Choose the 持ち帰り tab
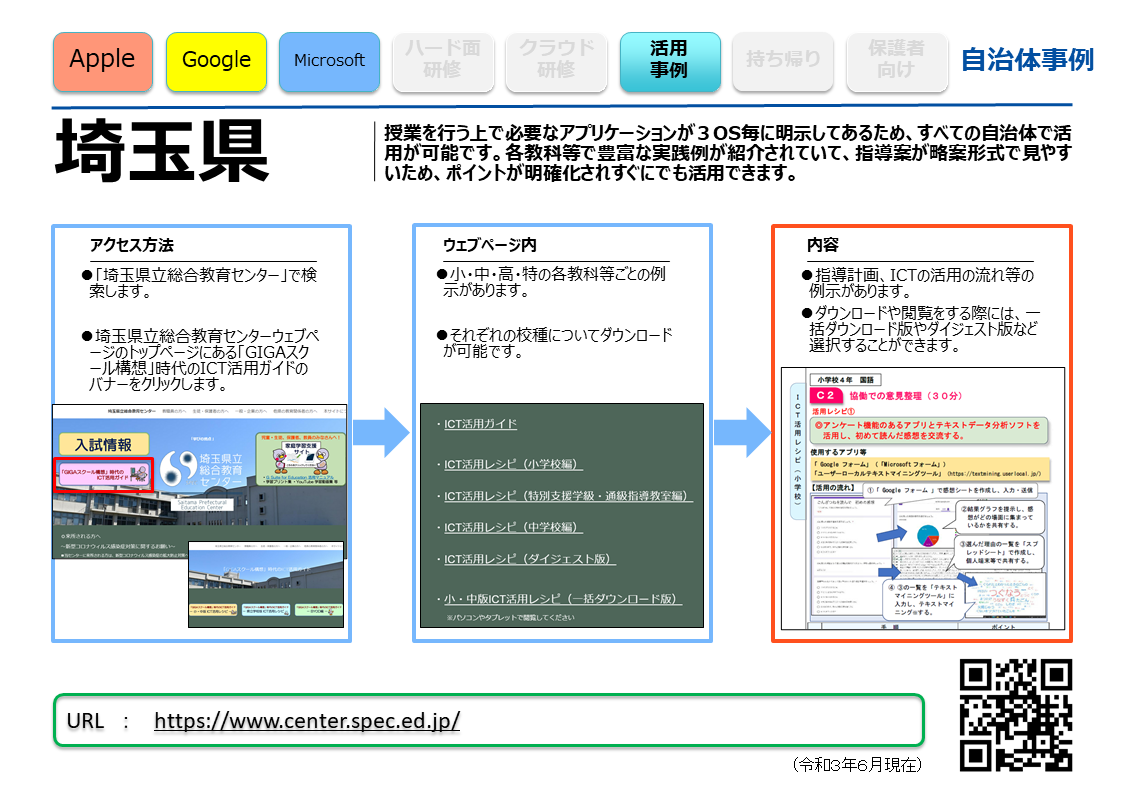This screenshot has width=1123, height=794. [x=783, y=61]
